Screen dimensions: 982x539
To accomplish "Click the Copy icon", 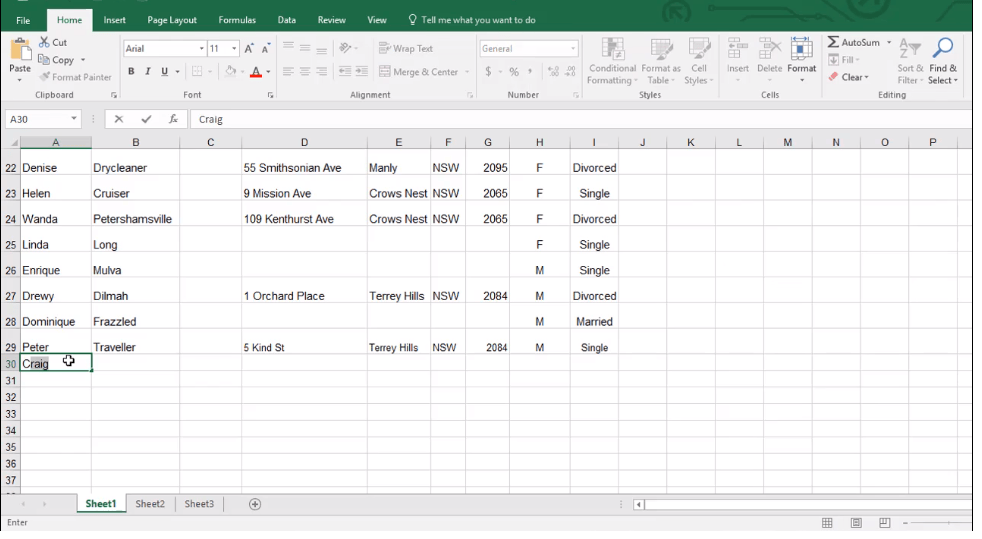I will point(44,59).
